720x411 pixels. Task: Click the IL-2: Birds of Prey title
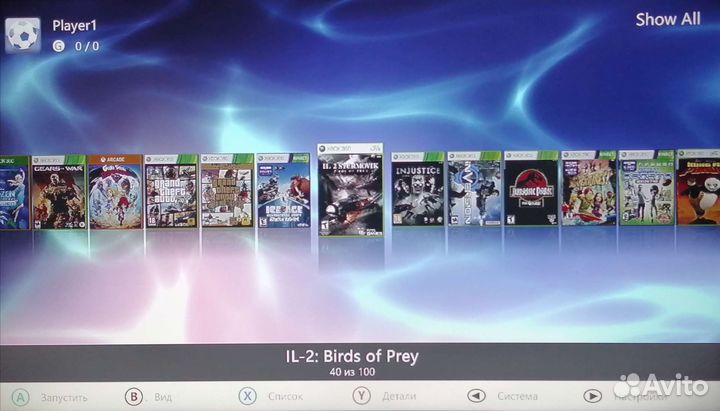[x=352, y=356]
